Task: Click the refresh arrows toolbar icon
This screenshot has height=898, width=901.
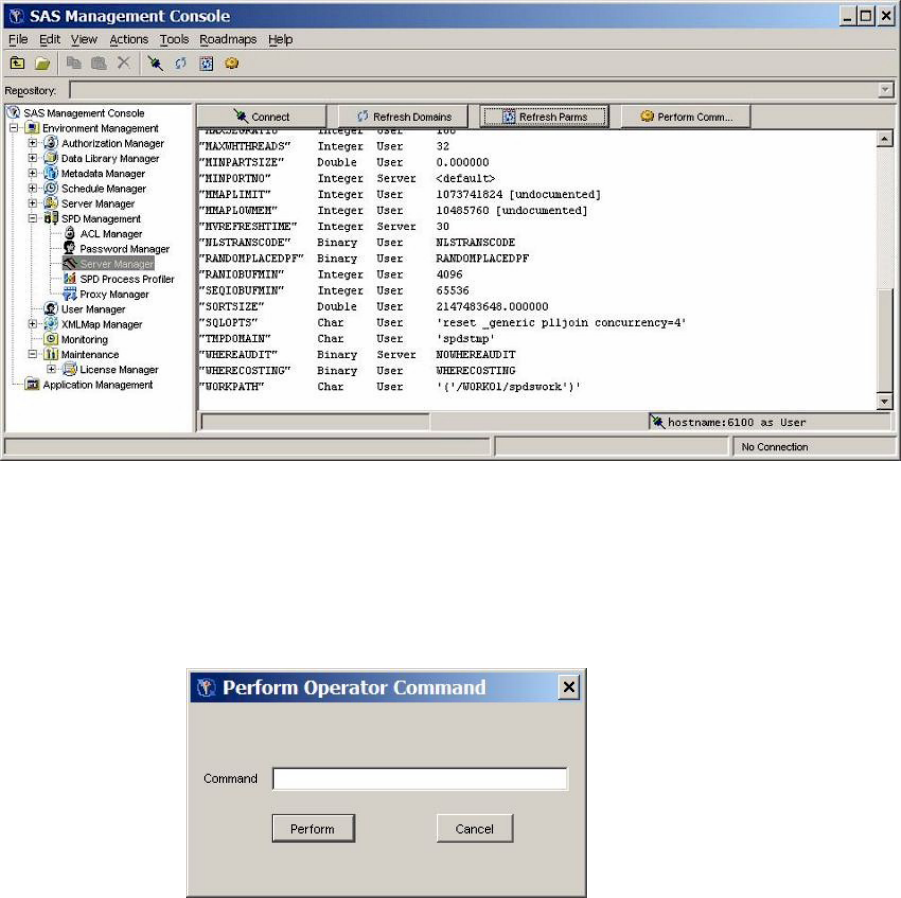Action: (x=180, y=63)
